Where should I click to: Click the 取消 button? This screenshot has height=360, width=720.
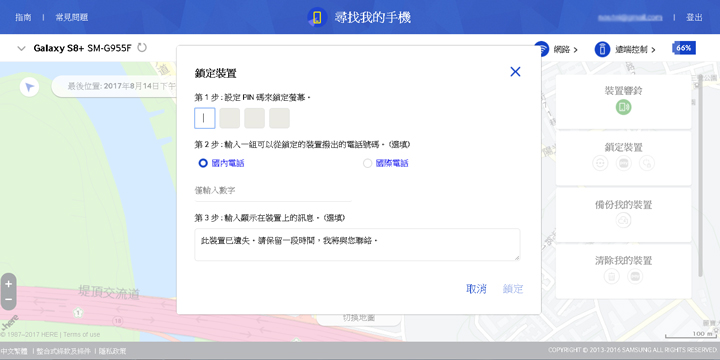tap(476, 289)
